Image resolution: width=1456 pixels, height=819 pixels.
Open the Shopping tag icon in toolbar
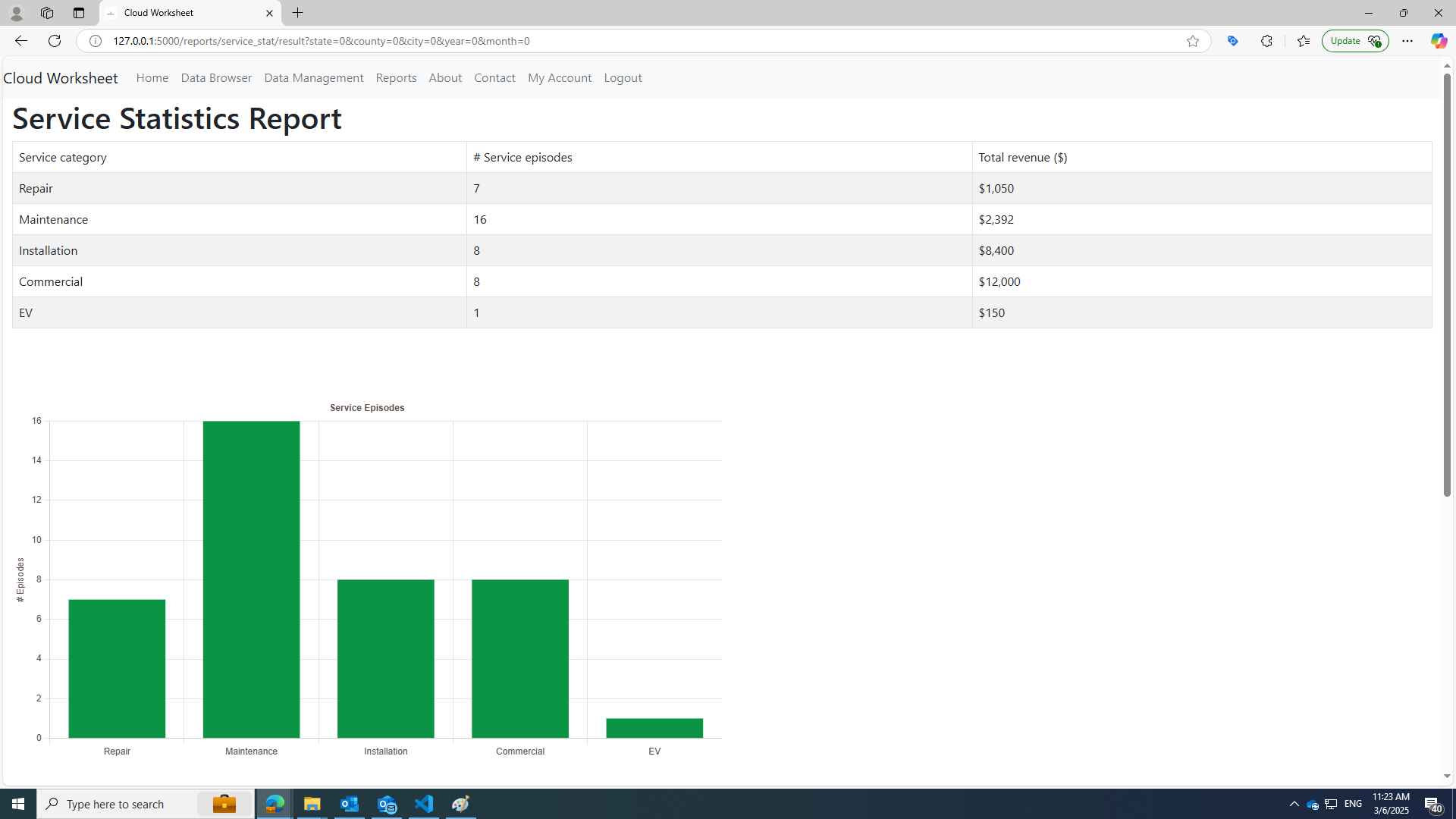[x=1232, y=41]
